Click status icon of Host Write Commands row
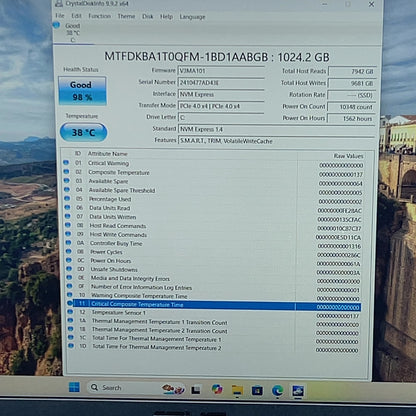 [68, 234]
